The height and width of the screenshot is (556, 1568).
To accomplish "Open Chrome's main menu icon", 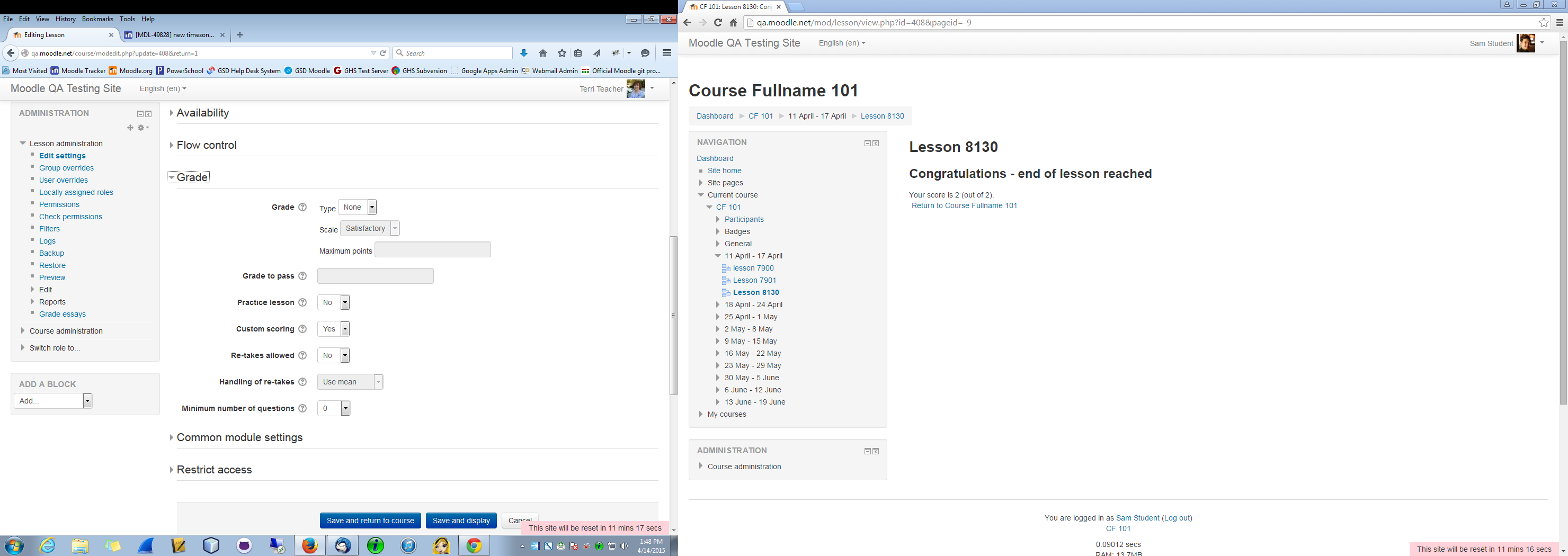I will (x=1560, y=23).
